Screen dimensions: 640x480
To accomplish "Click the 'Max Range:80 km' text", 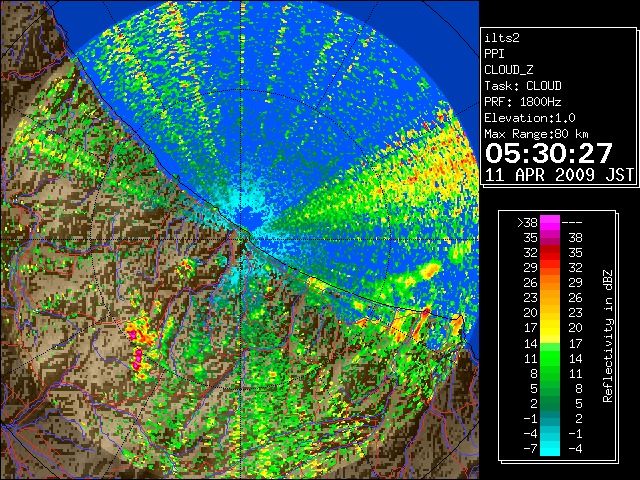I will 536,134.
